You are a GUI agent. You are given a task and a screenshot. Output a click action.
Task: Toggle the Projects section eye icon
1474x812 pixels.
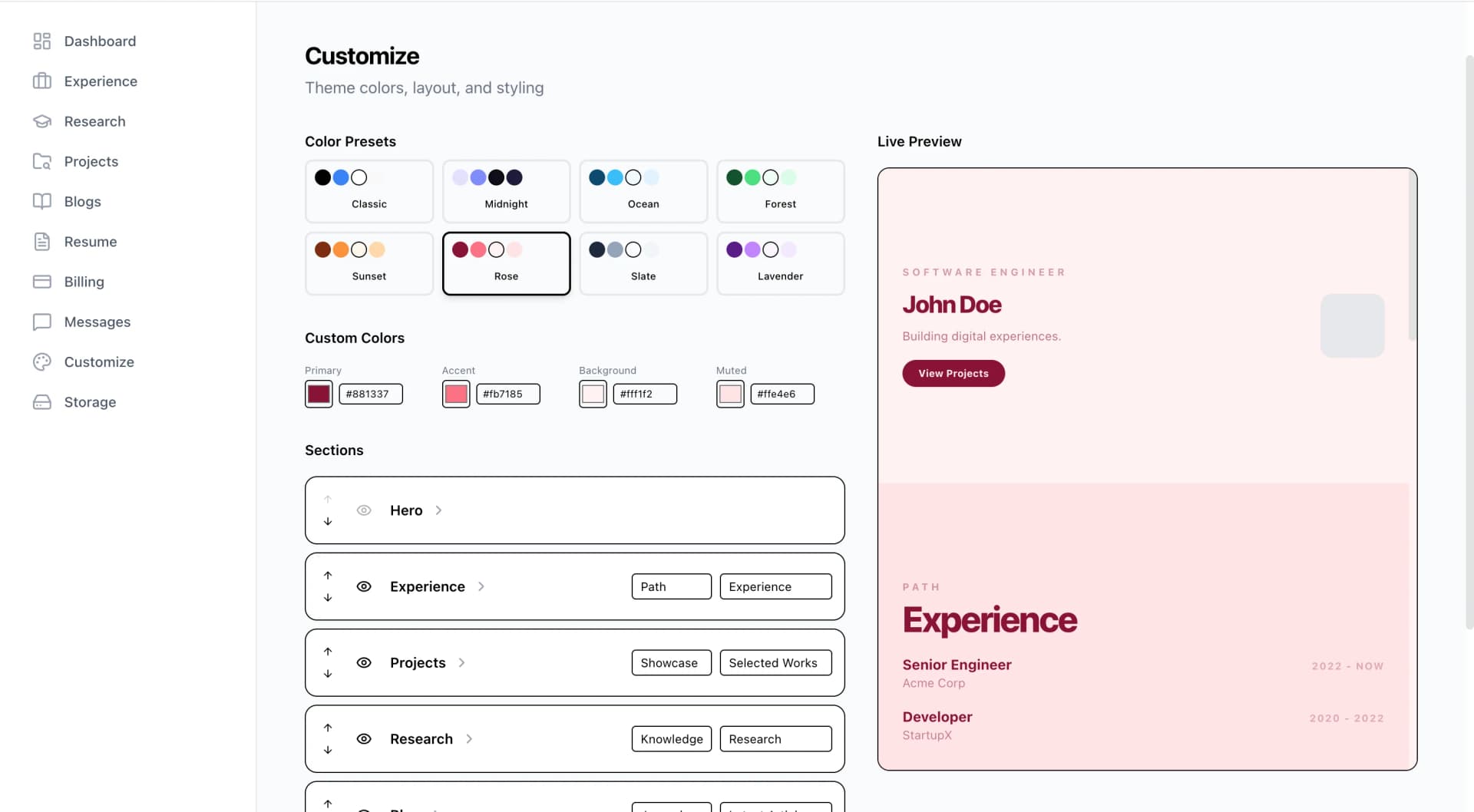[x=364, y=662]
